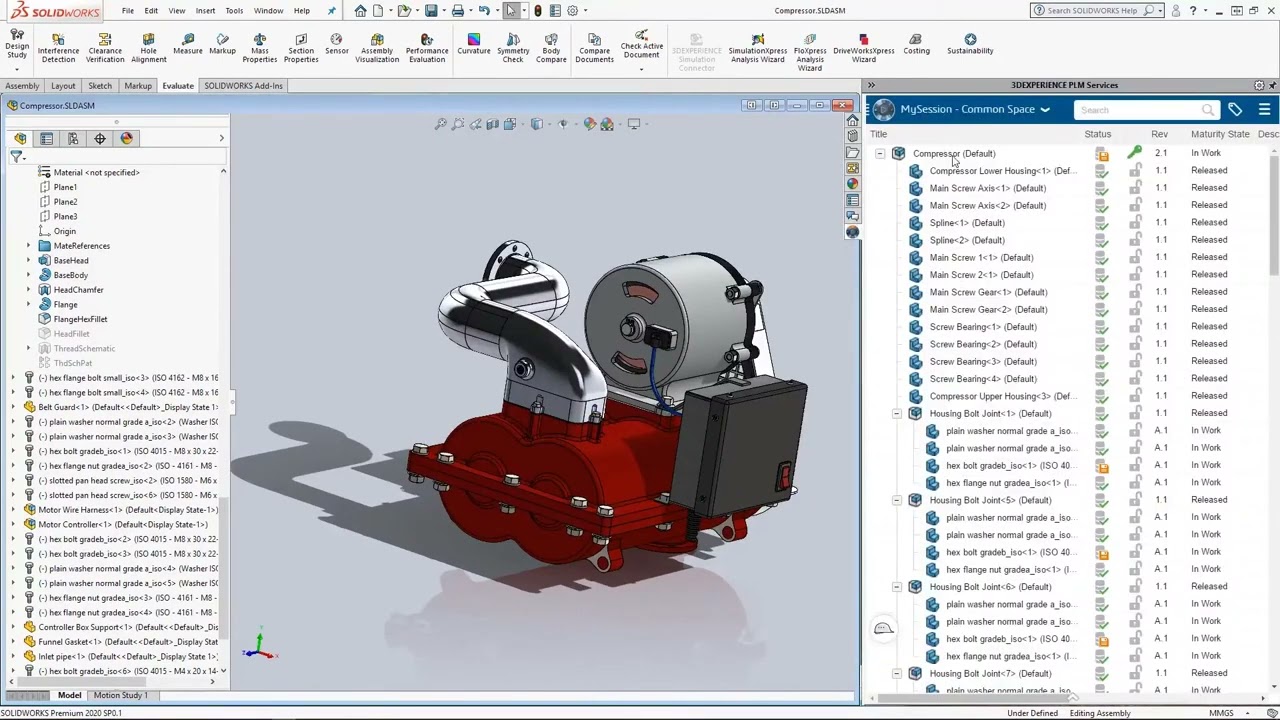Click the Search field in PLM panel
Image resolution: width=1280 pixels, height=720 pixels.
click(1147, 110)
